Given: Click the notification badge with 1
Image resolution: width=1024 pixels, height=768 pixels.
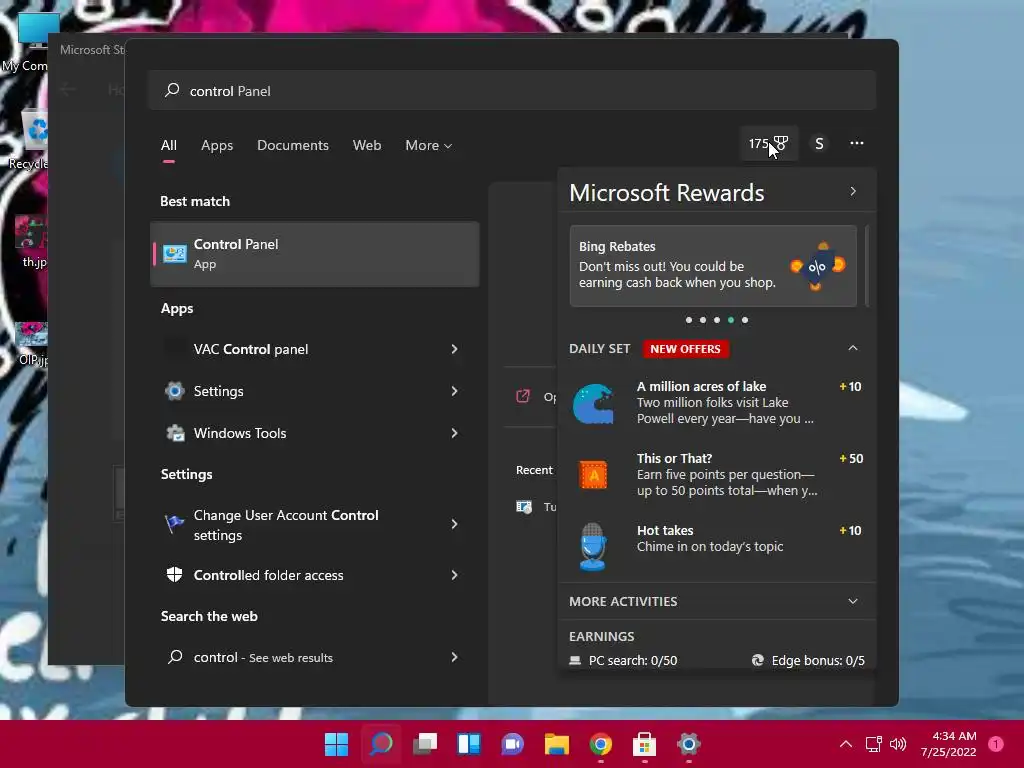Looking at the screenshot, I should [x=996, y=744].
